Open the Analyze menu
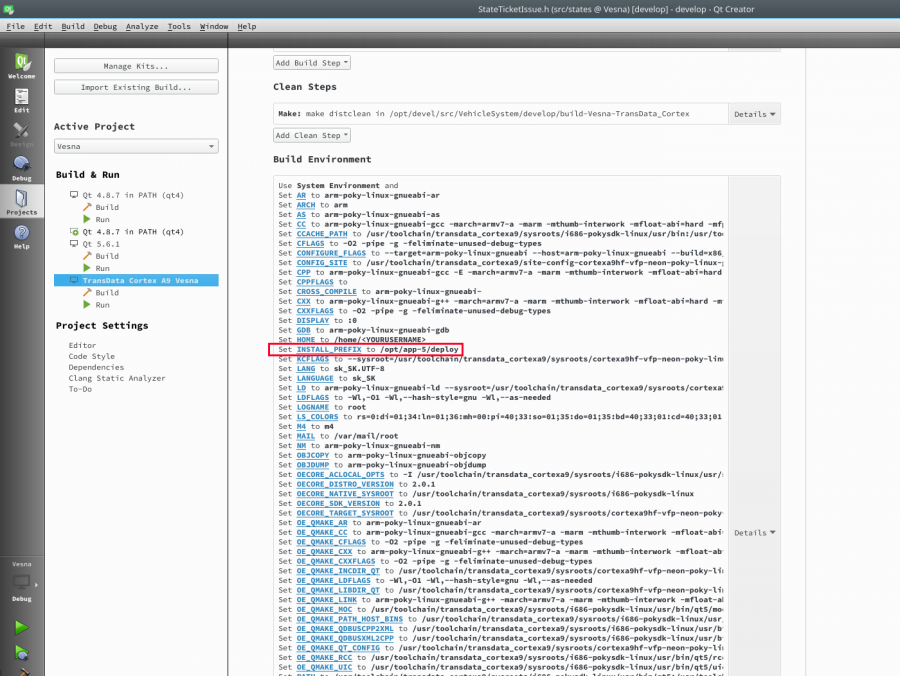The height and width of the screenshot is (676, 900). [142, 26]
